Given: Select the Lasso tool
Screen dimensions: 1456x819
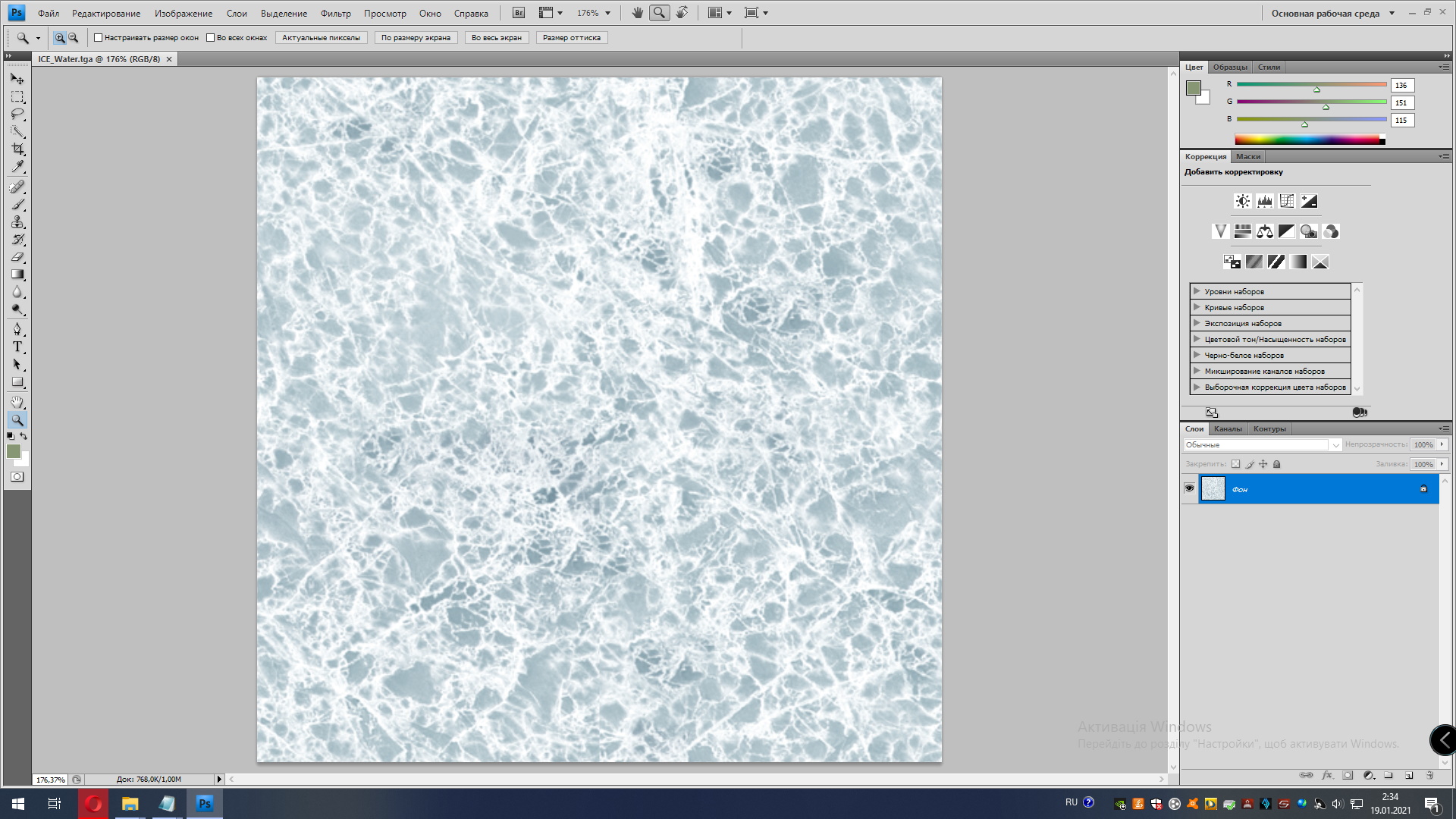Looking at the screenshot, I should pyautogui.click(x=17, y=114).
